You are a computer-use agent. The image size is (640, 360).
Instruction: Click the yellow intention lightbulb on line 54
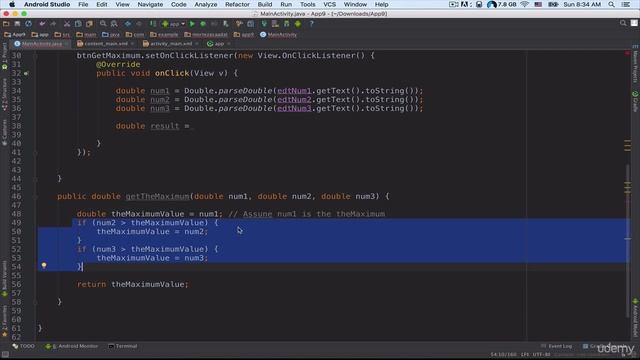click(x=44, y=265)
